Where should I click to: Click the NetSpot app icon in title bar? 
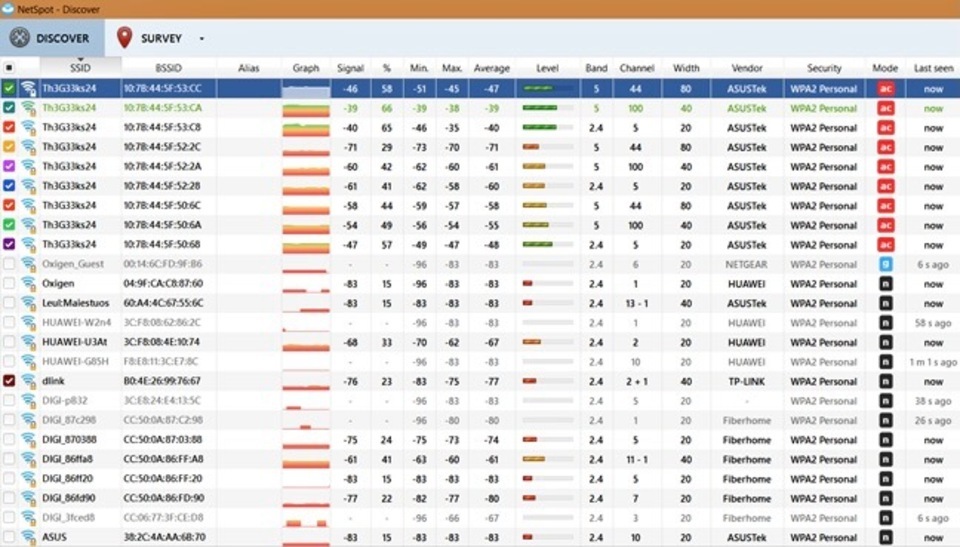[x=8, y=9]
